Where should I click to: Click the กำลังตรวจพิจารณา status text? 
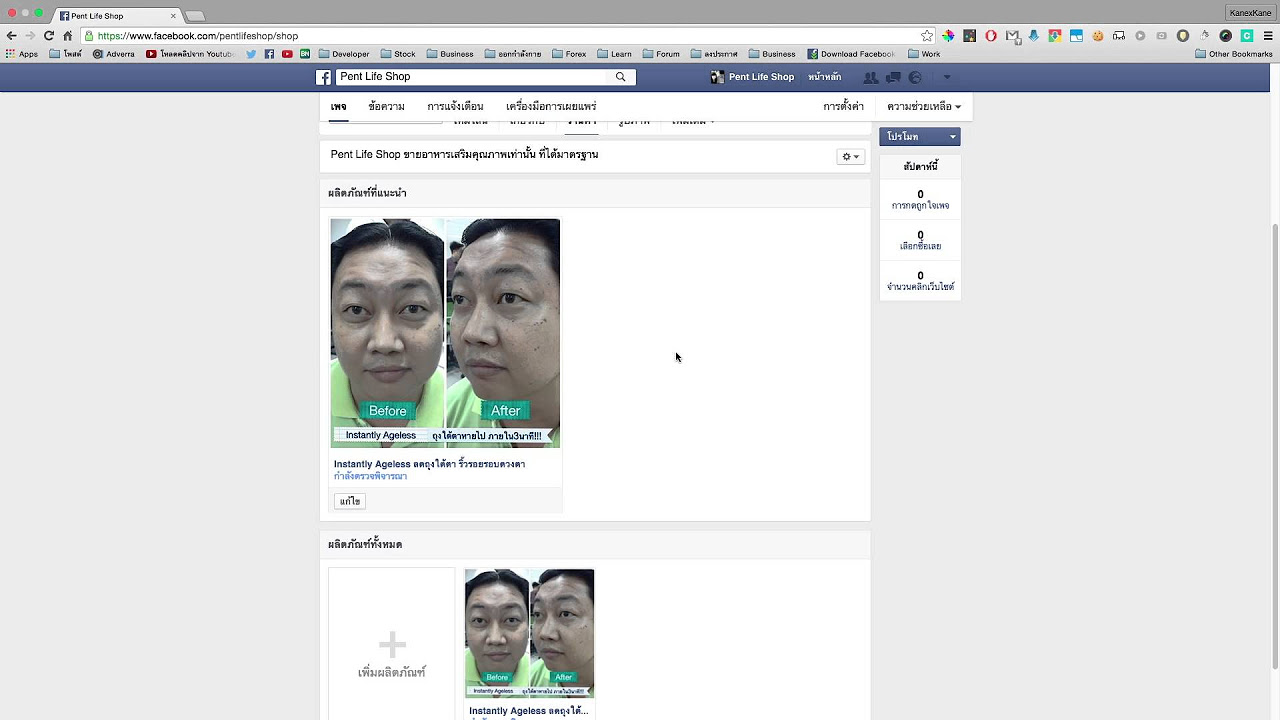coord(370,477)
